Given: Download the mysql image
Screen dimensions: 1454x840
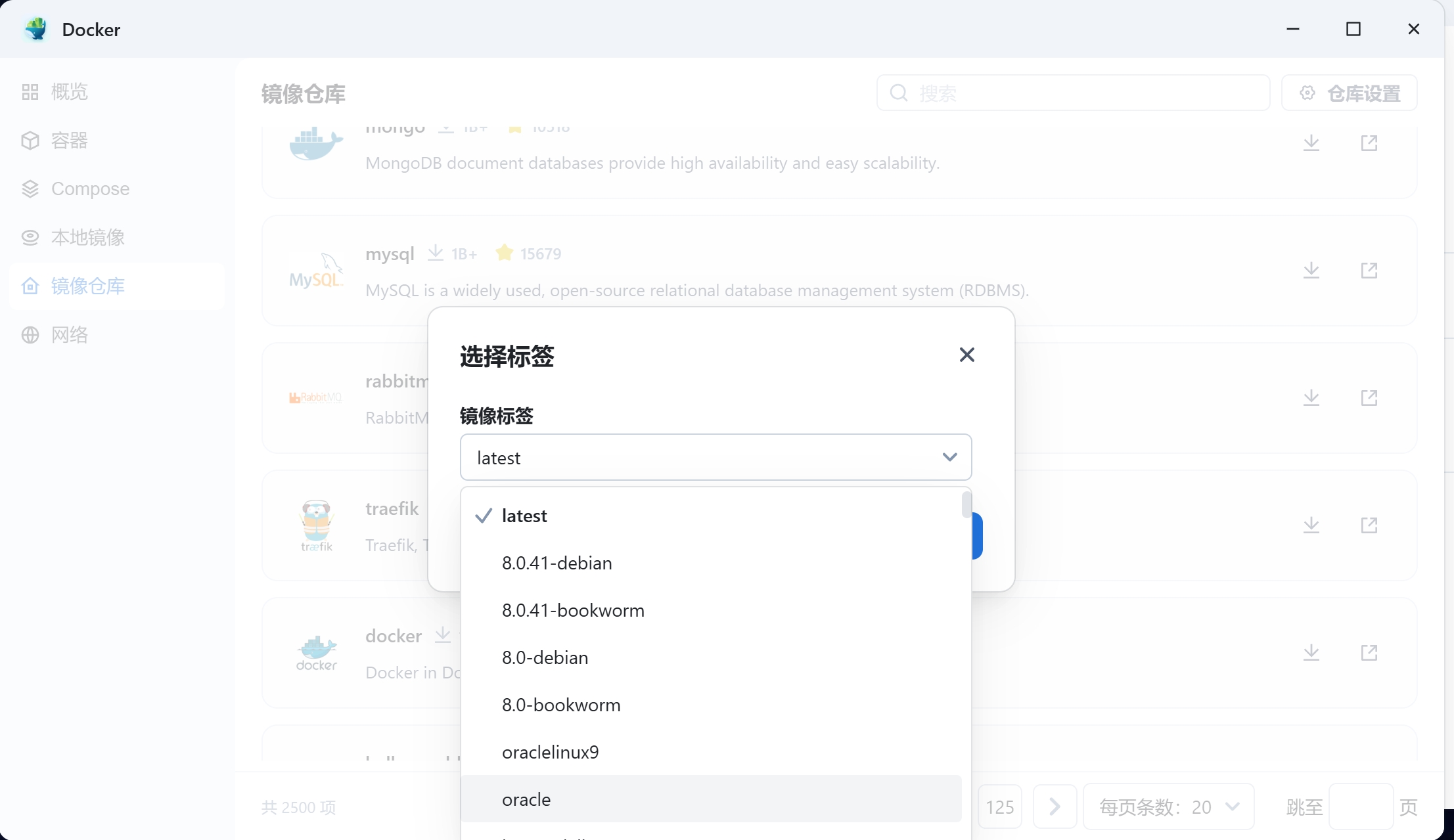Looking at the screenshot, I should click(x=1311, y=270).
